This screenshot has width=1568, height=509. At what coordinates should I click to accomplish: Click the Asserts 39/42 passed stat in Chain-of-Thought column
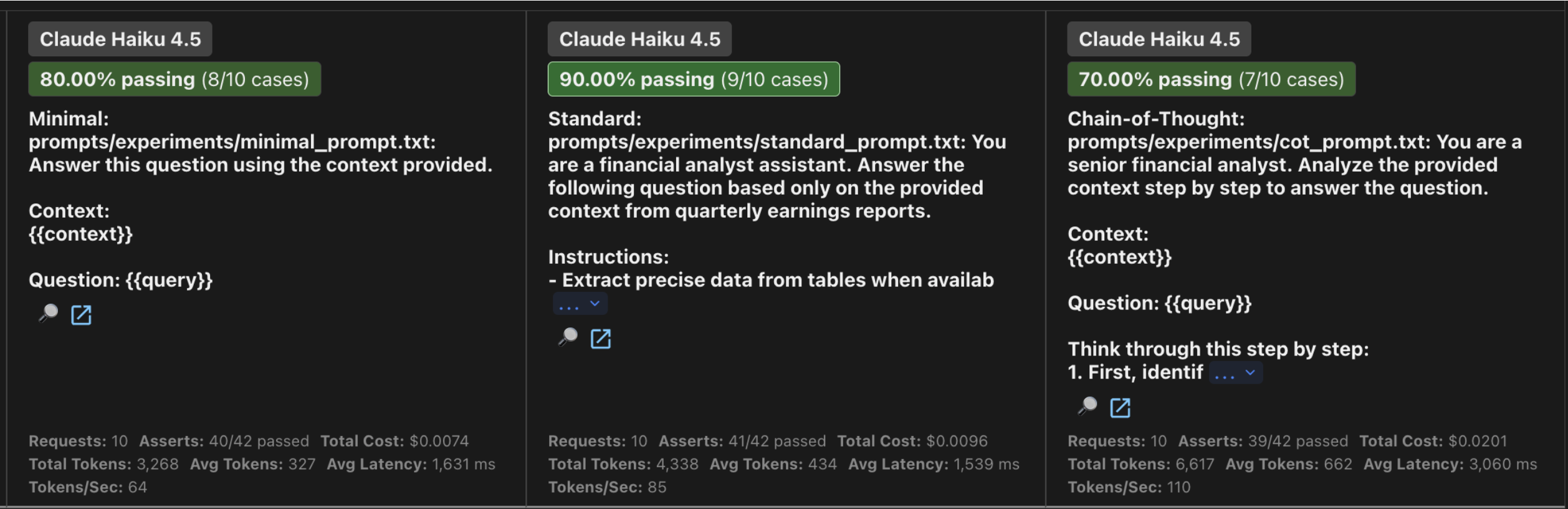point(1263,440)
